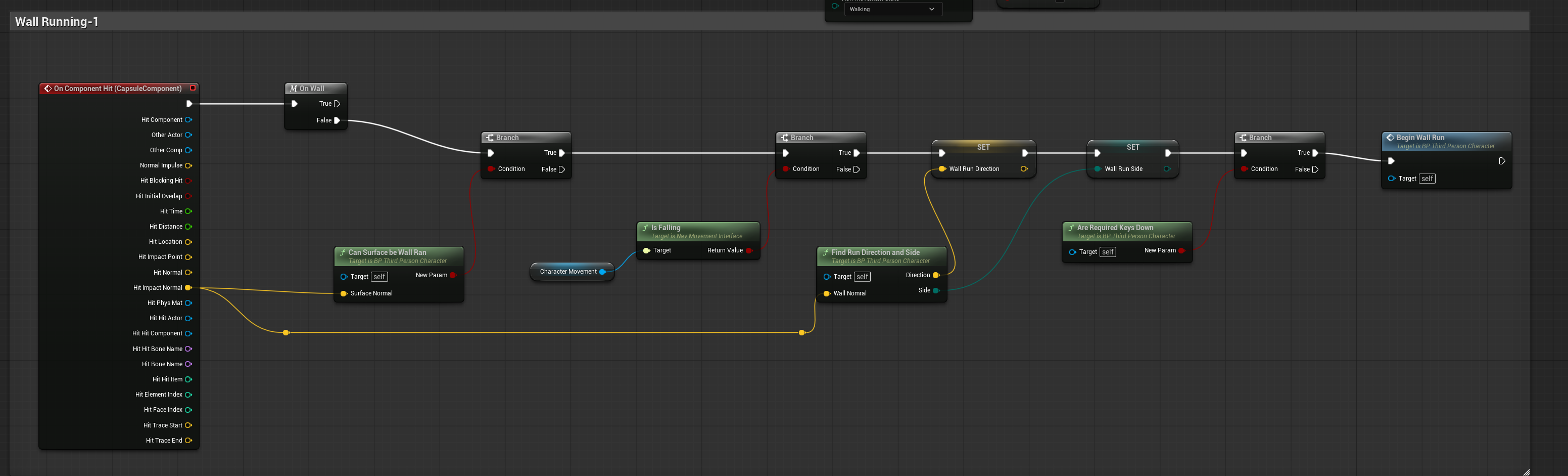Click the Hit Impact Normal yellow vector pin
Image resolution: width=1568 pixels, height=476 pixels.
tap(188, 288)
